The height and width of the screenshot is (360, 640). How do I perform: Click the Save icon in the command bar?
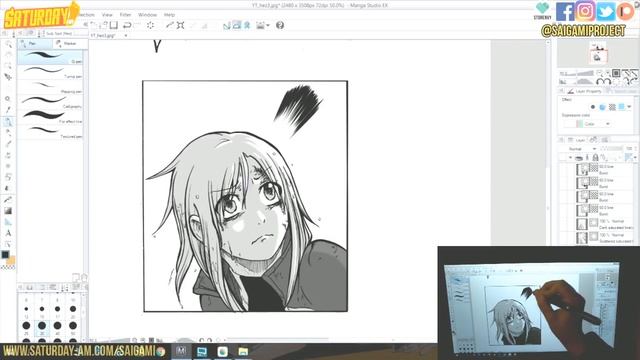[x=114, y=25]
